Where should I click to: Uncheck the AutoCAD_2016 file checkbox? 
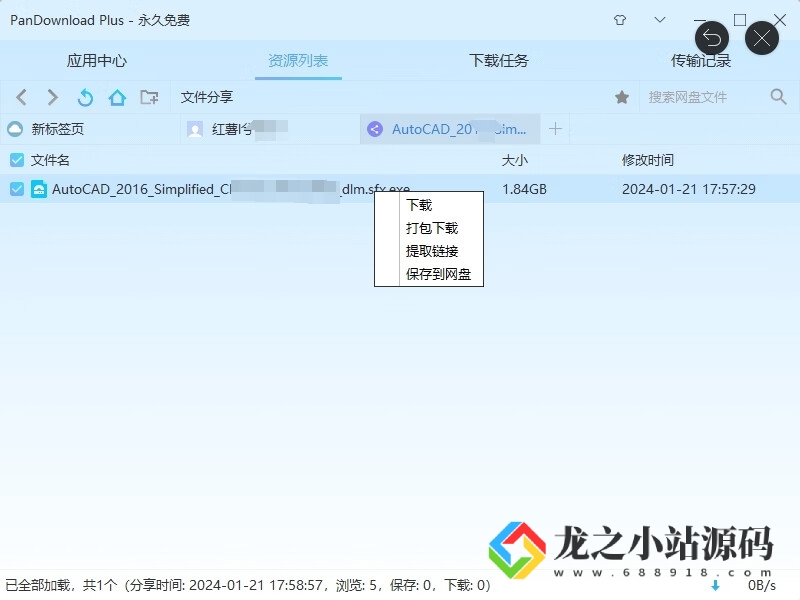point(17,189)
